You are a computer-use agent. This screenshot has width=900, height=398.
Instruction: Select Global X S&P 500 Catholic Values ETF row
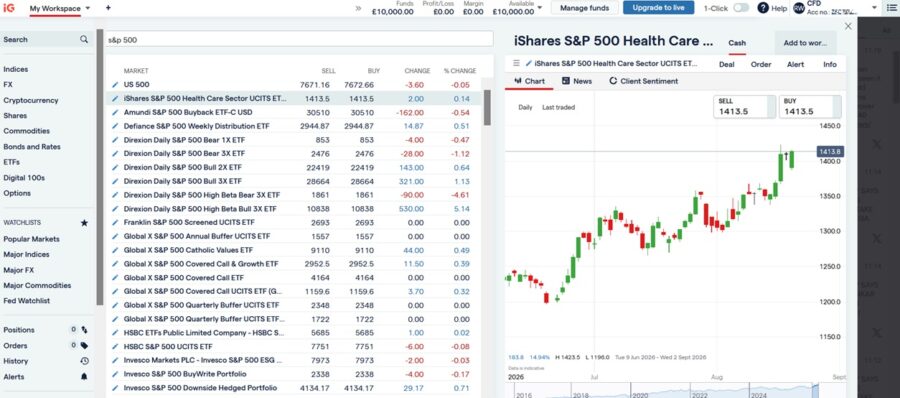pyautogui.click(x=294, y=250)
